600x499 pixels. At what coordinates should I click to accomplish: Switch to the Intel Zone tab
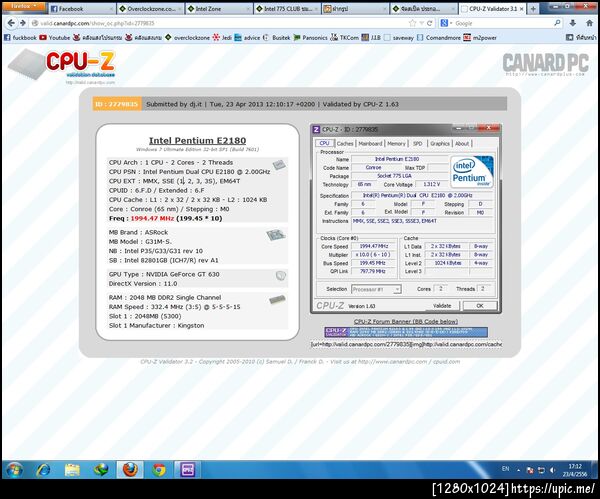(218, 8)
